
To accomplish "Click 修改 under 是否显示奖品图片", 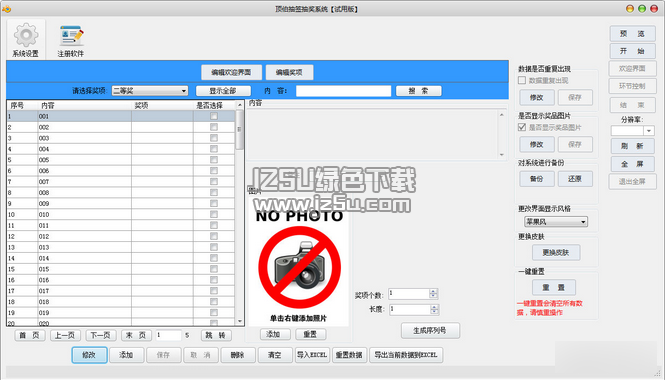I will pos(537,144).
